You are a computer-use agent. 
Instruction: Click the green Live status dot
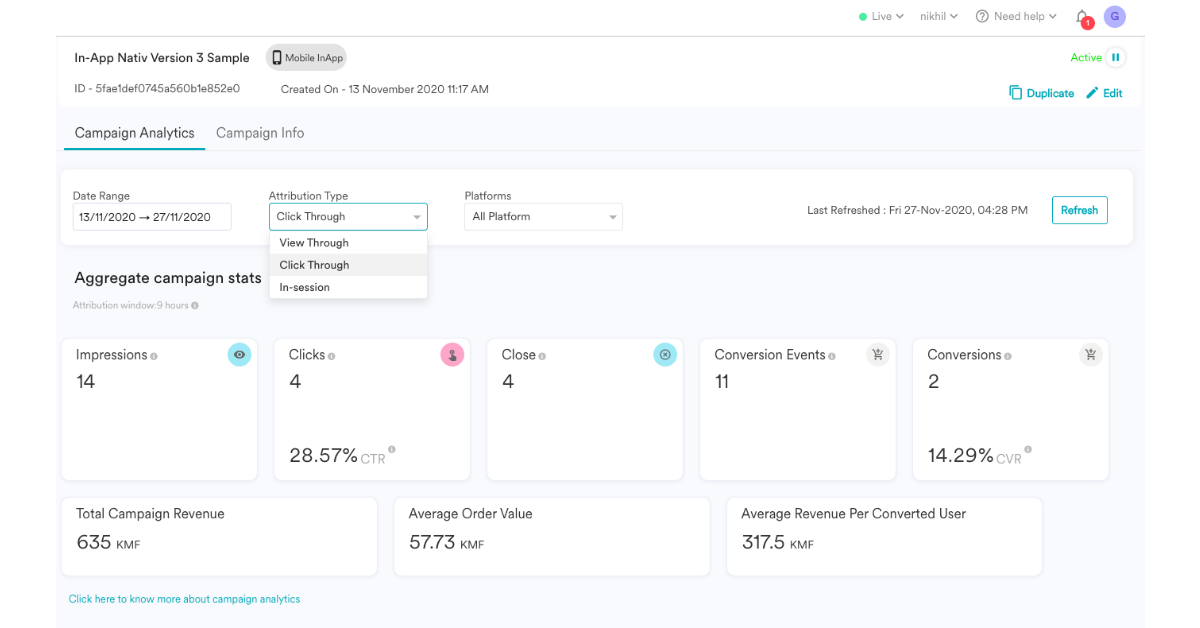pyautogui.click(x=863, y=17)
